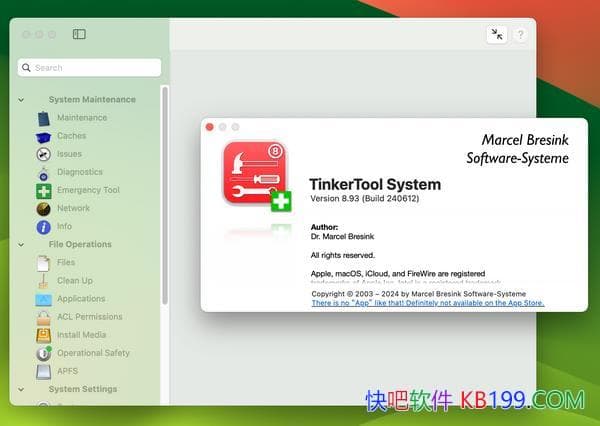This screenshot has width=600, height=426.
Task: Collapse the File Operations section
Action: pyautogui.click(x=21, y=245)
